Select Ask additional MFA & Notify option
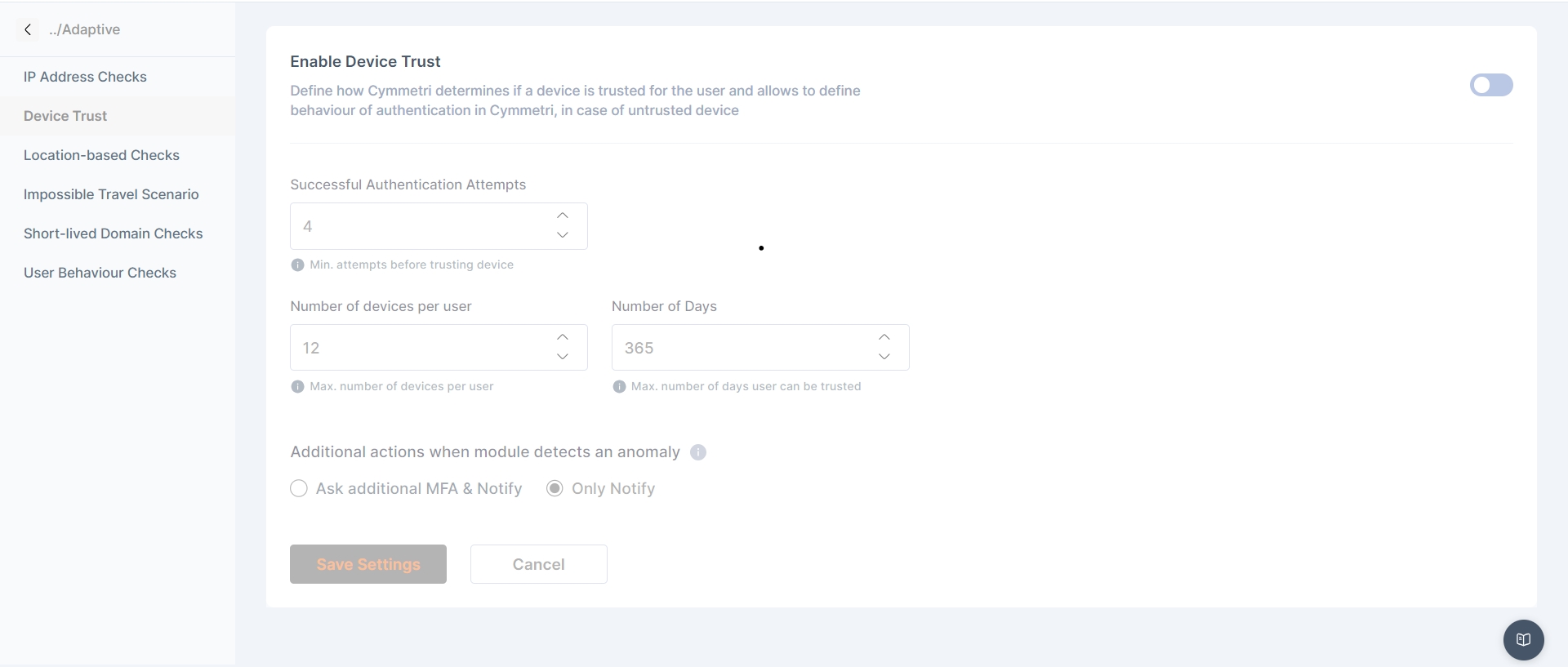The height and width of the screenshot is (667, 1568). [x=299, y=488]
